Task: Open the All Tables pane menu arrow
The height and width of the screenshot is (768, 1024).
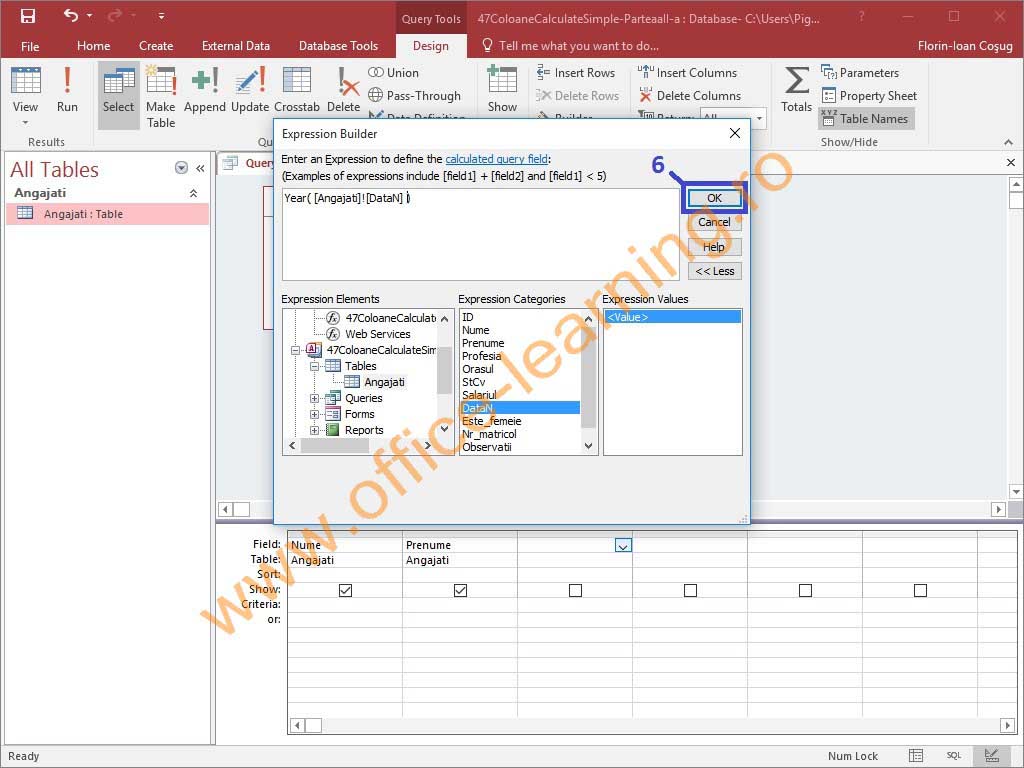Action: point(182,168)
